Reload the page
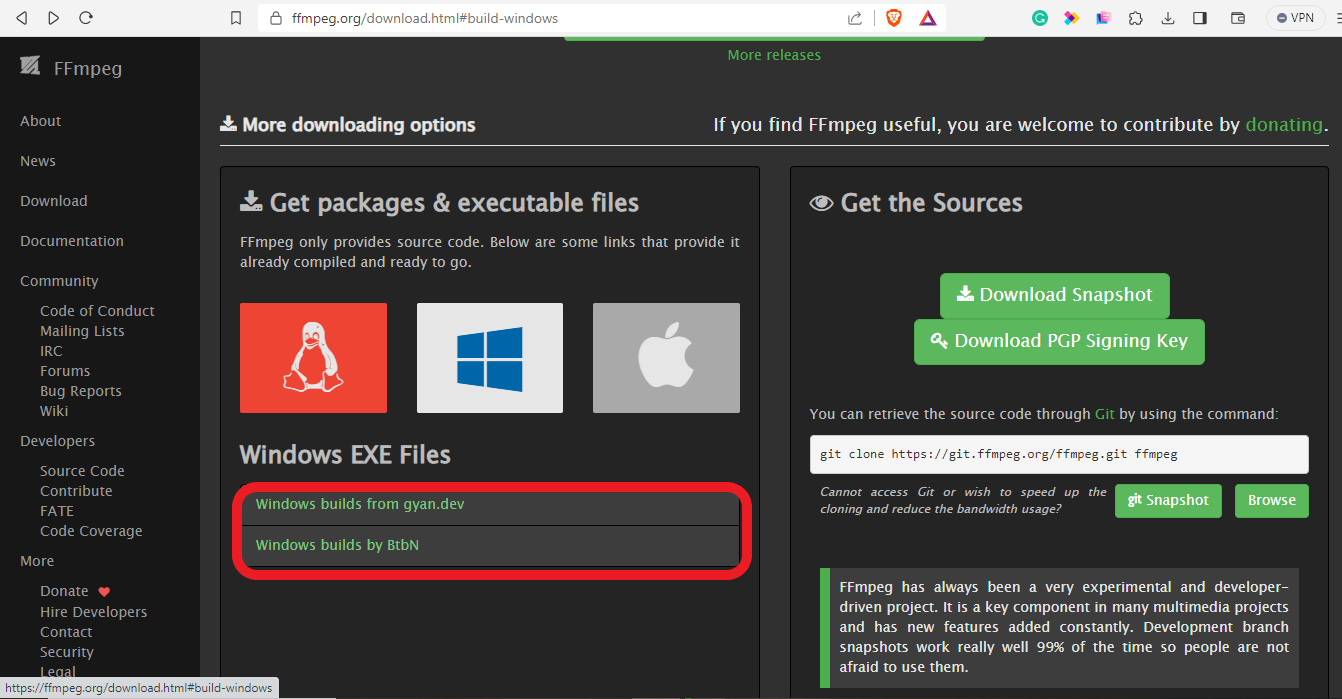Viewport: 1342px width, 699px height. tap(86, 18)
